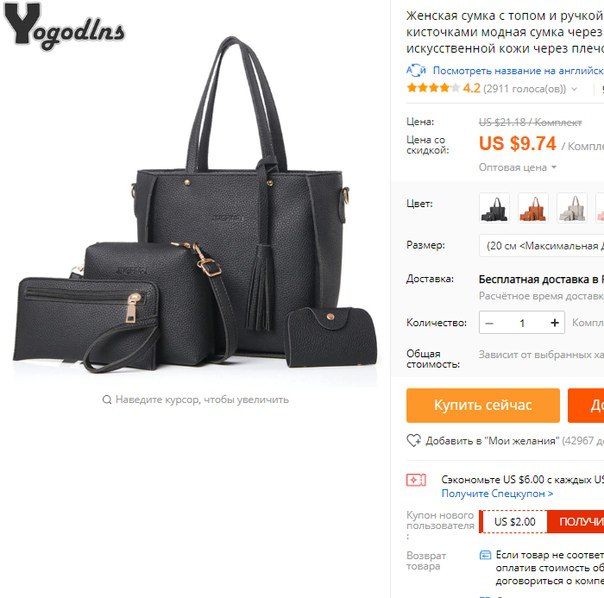Click the return policy icon

point(485,555)
